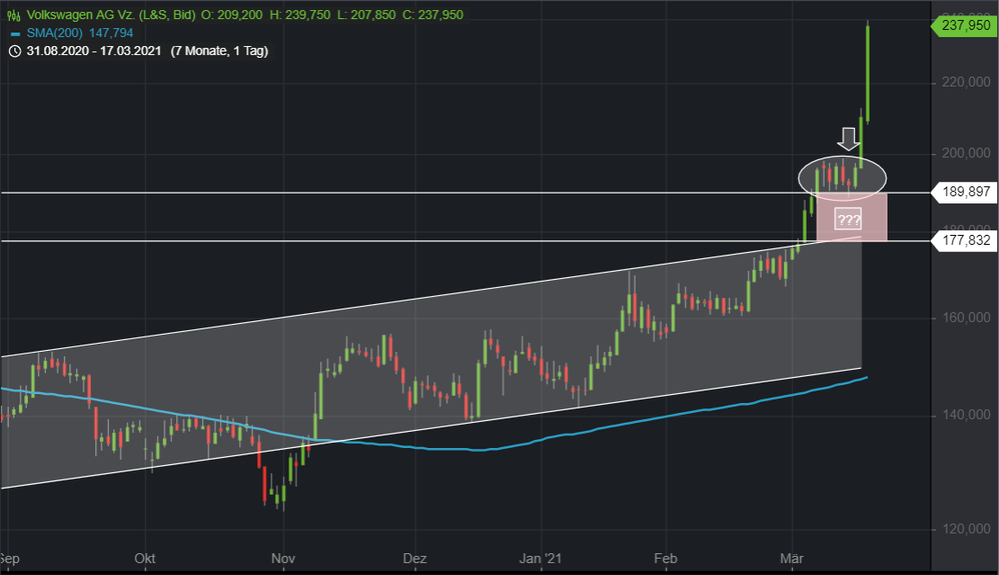The width and height of the screenshot is (999, 575).
Task: Click the '(7 Monate, 1 Tag)' period text
Action: point(218,51)
